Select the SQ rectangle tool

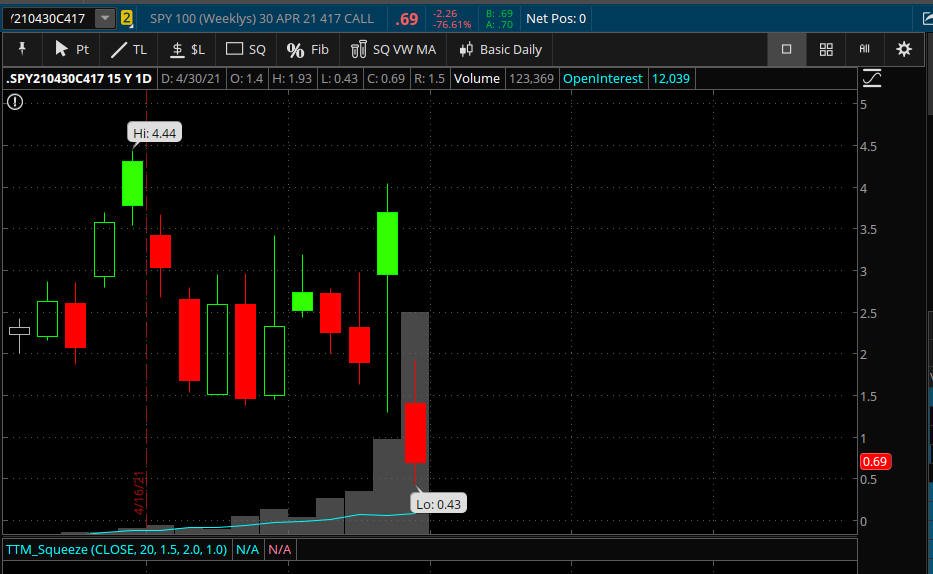[246, 49]
